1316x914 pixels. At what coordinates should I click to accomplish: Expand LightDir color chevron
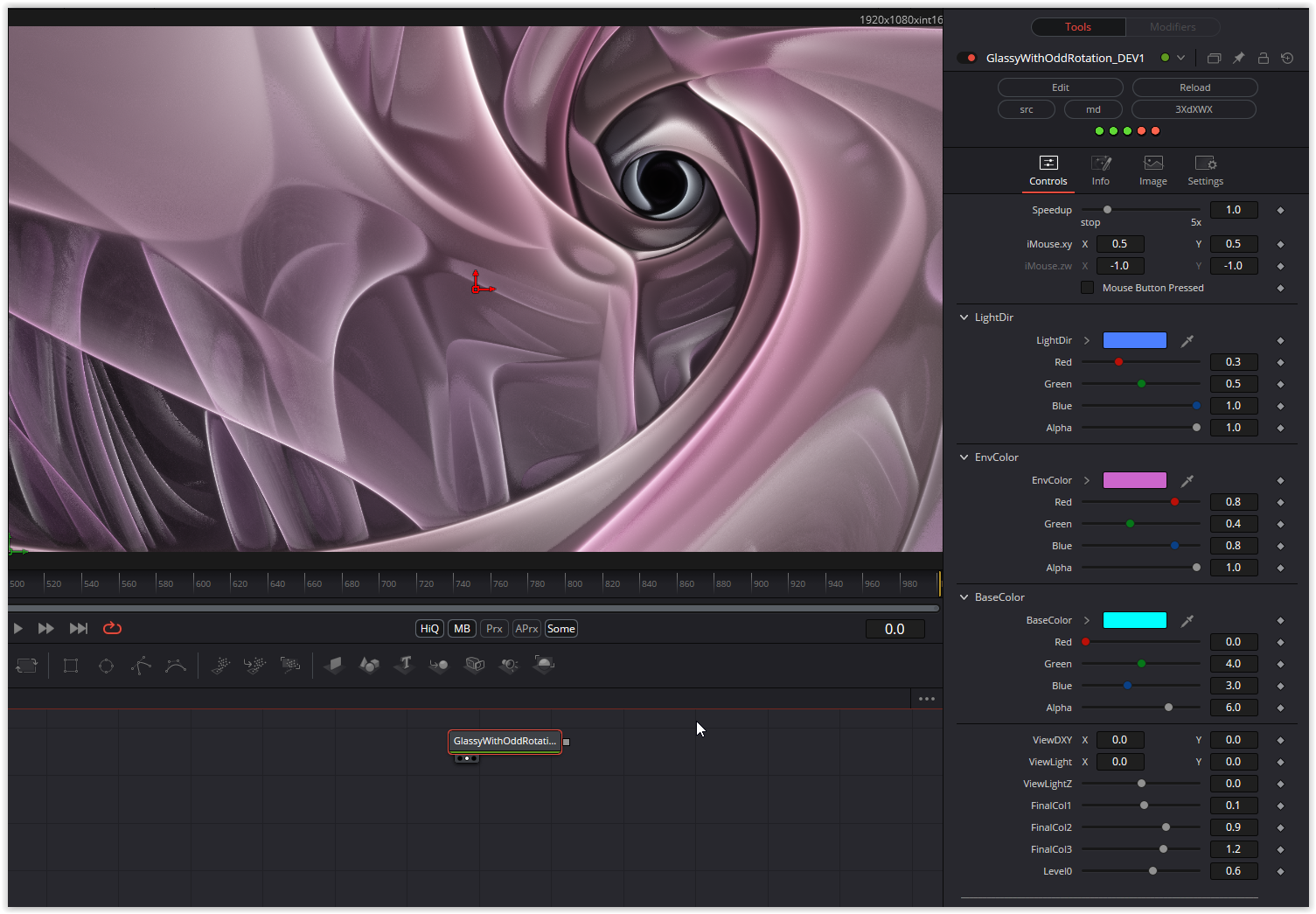1087,340
